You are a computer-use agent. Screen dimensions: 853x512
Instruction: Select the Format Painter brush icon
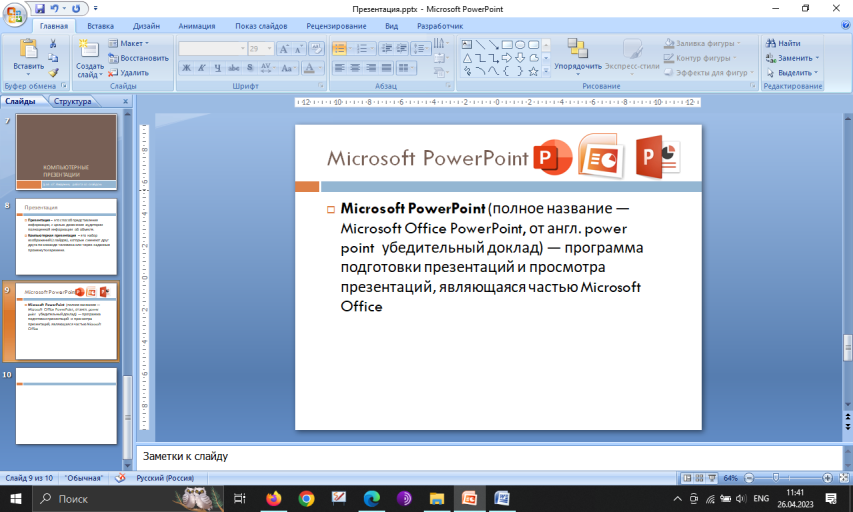coord(53,72)
